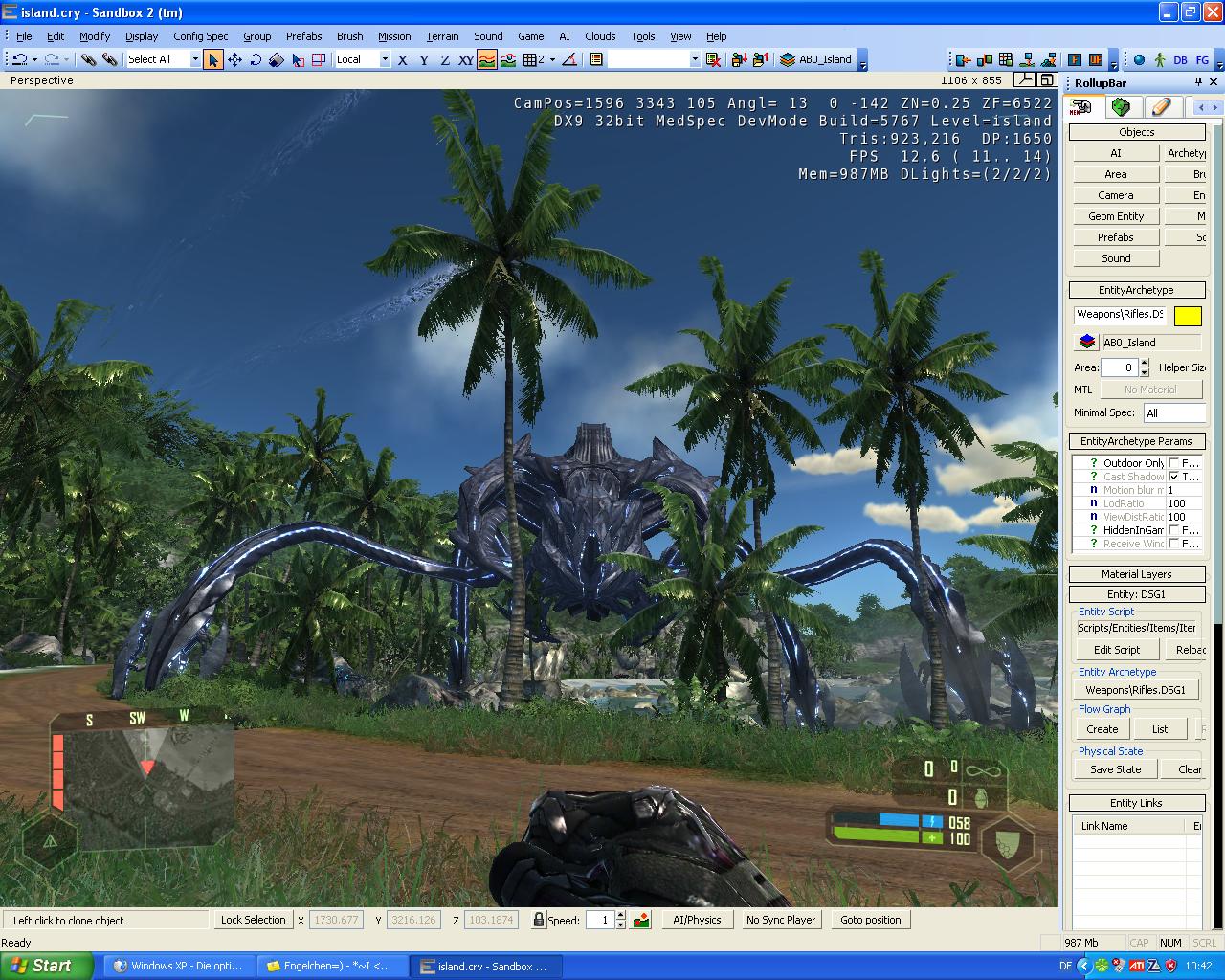Activate the Select arrow tool
1225x980 pixels.
click(212, 59)
